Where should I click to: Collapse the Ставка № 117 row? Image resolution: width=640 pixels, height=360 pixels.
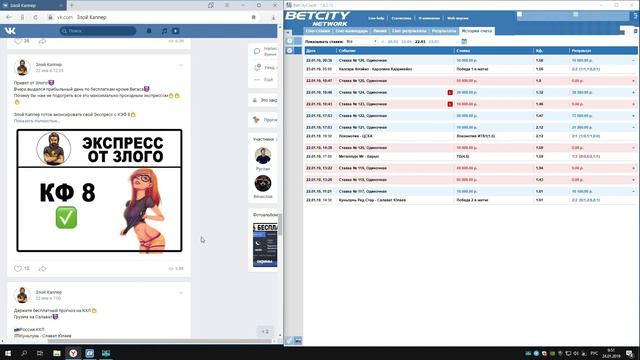coord(633,191)
